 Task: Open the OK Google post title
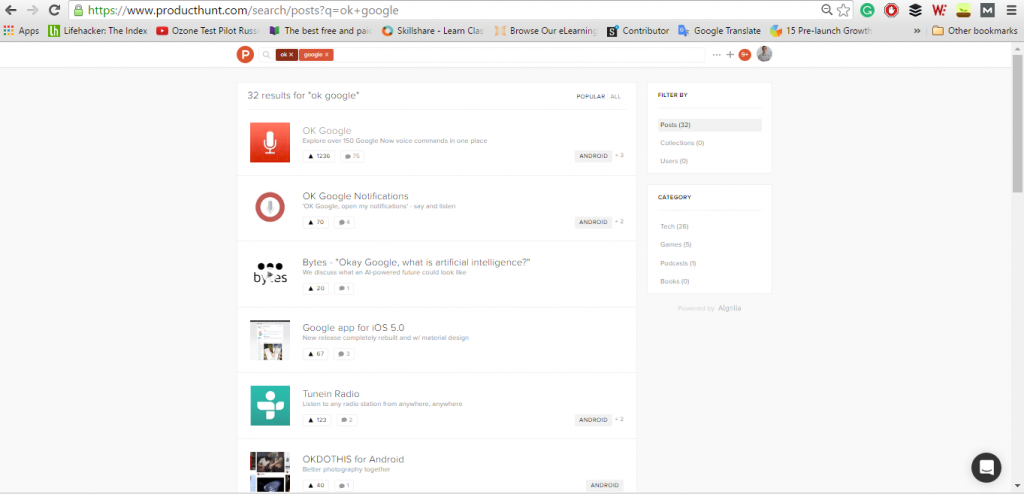[327, 131]
